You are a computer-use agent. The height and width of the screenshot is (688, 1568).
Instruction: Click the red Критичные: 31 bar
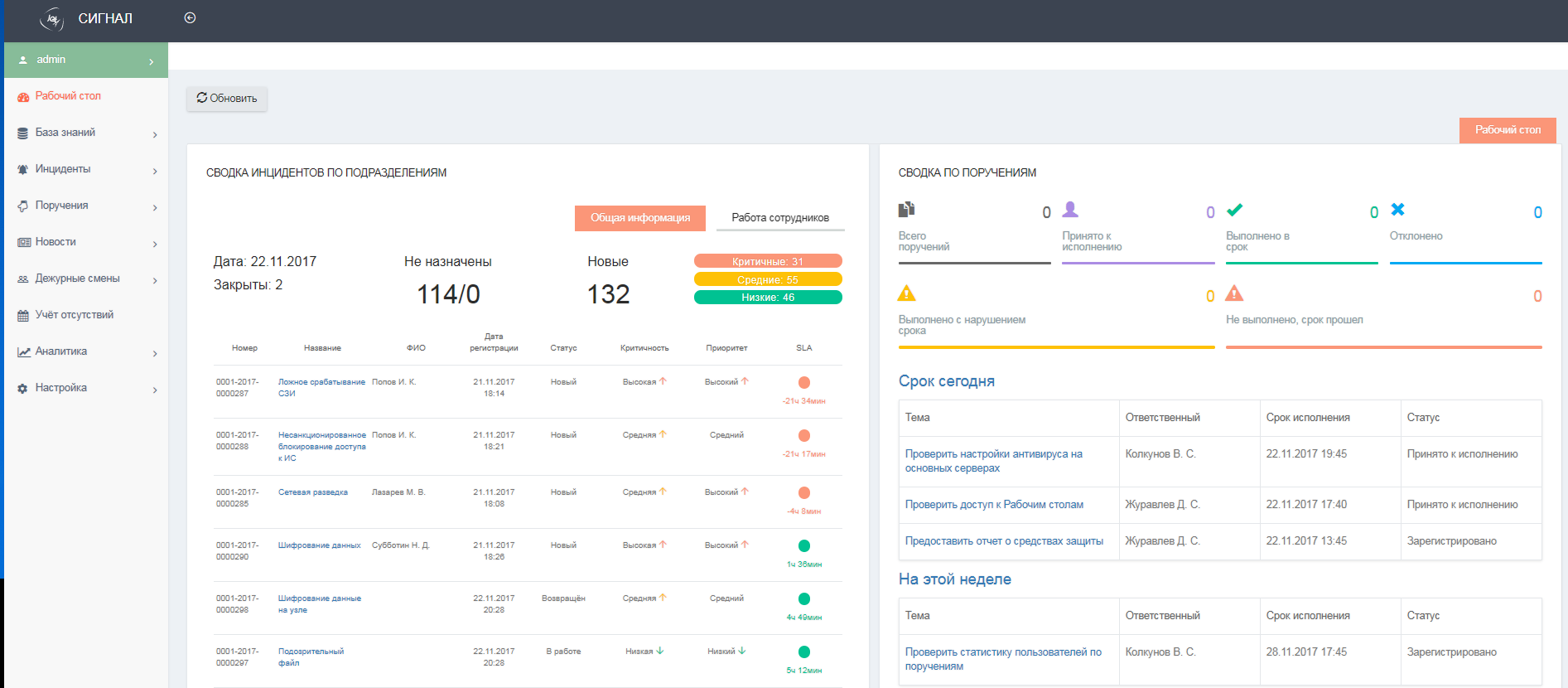(x=767, y=261)
